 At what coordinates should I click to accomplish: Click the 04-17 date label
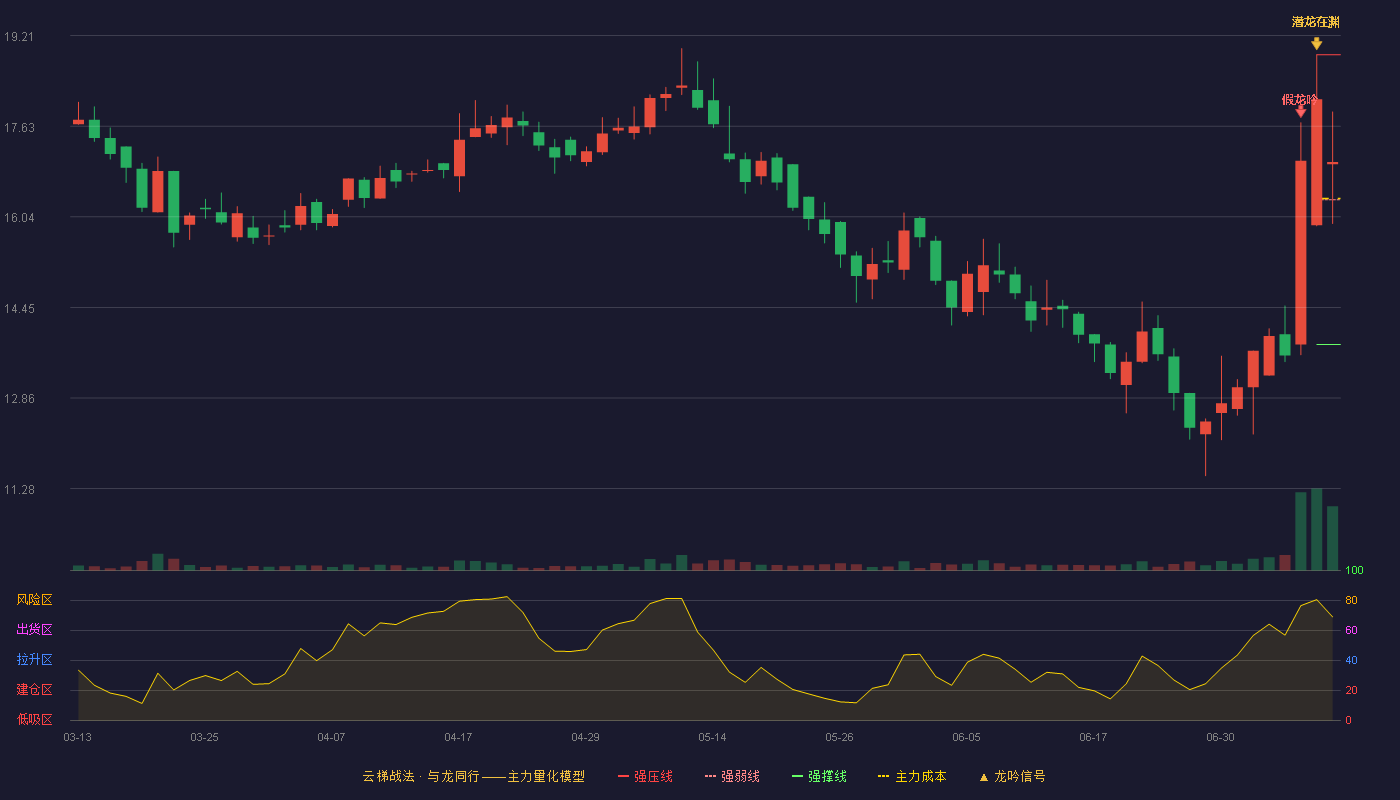click(x=458, y=737)
